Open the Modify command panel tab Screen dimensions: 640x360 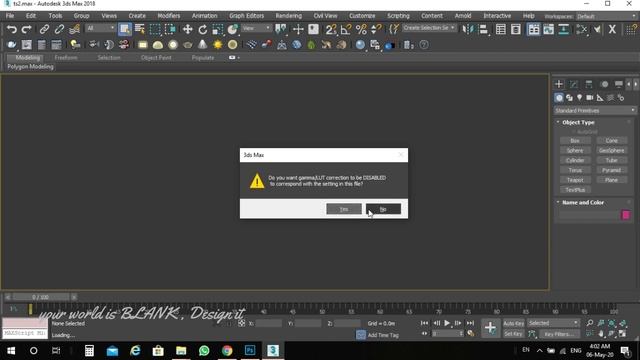(574, 84)
